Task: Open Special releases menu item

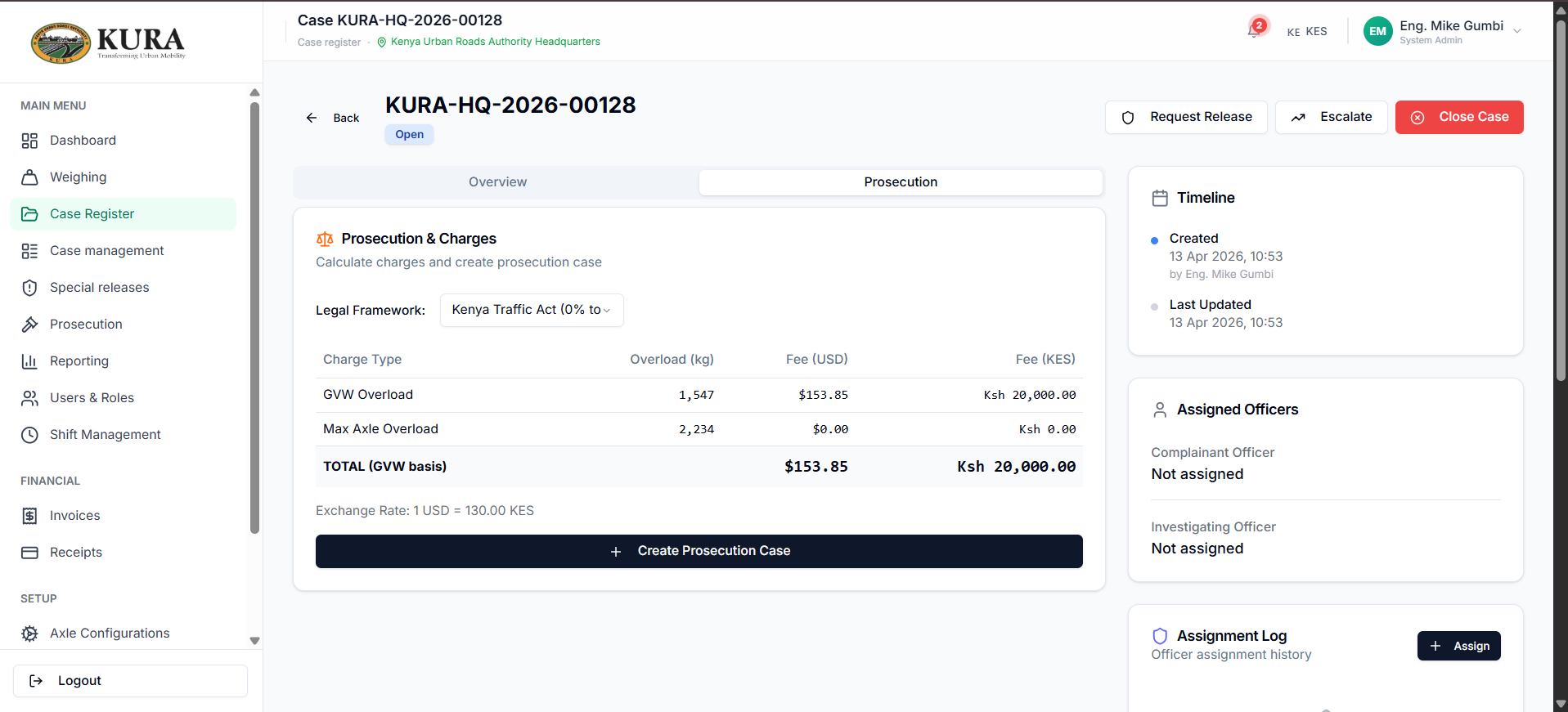Action: pyautogui.click(x=123, y=288)
